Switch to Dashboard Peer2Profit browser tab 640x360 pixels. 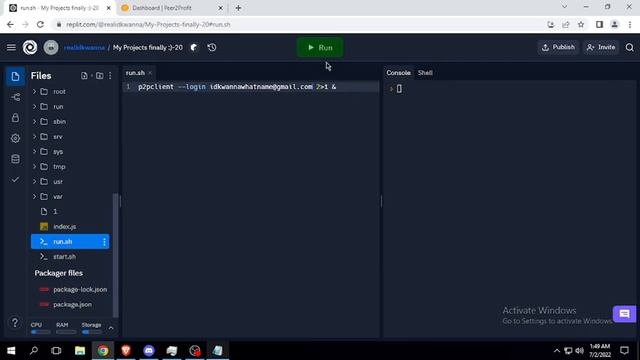172,8
